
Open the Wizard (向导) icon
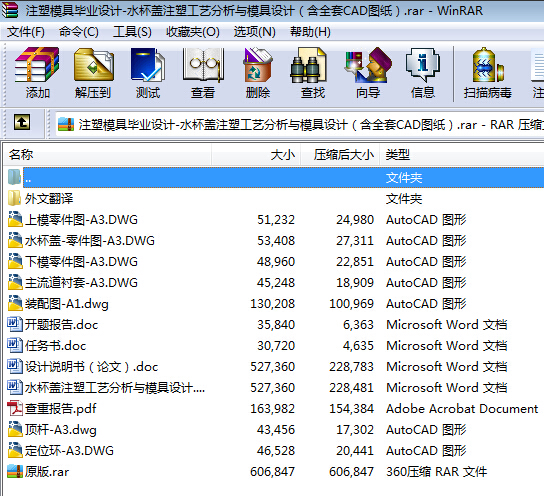pyautogui.click(x=368, y=65)
